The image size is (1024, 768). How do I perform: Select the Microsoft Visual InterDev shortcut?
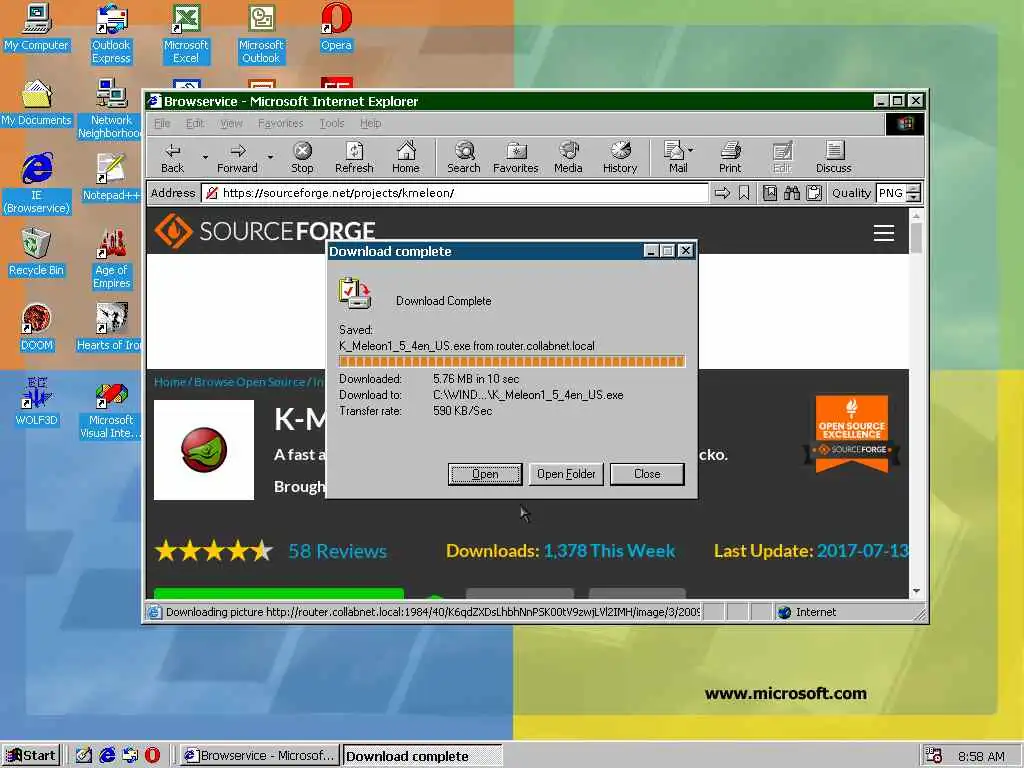click(x=111, y=409)
